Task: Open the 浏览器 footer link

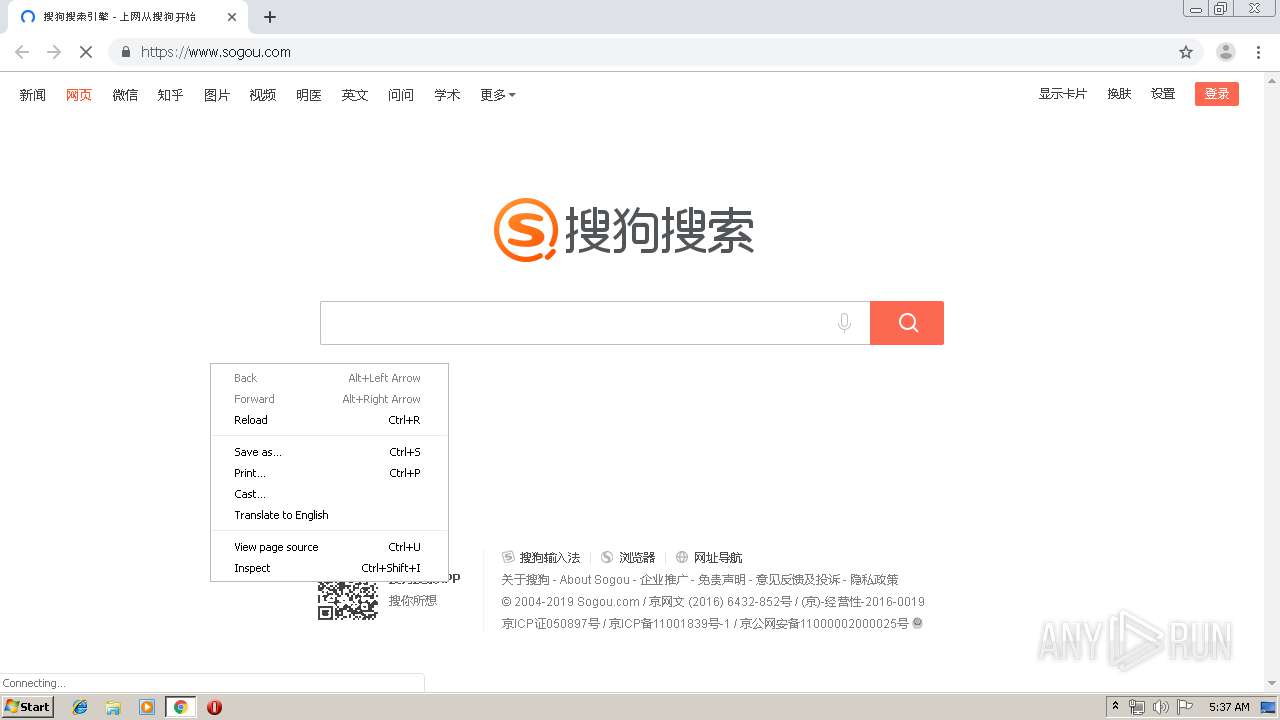Action: [x=628, y=558]
